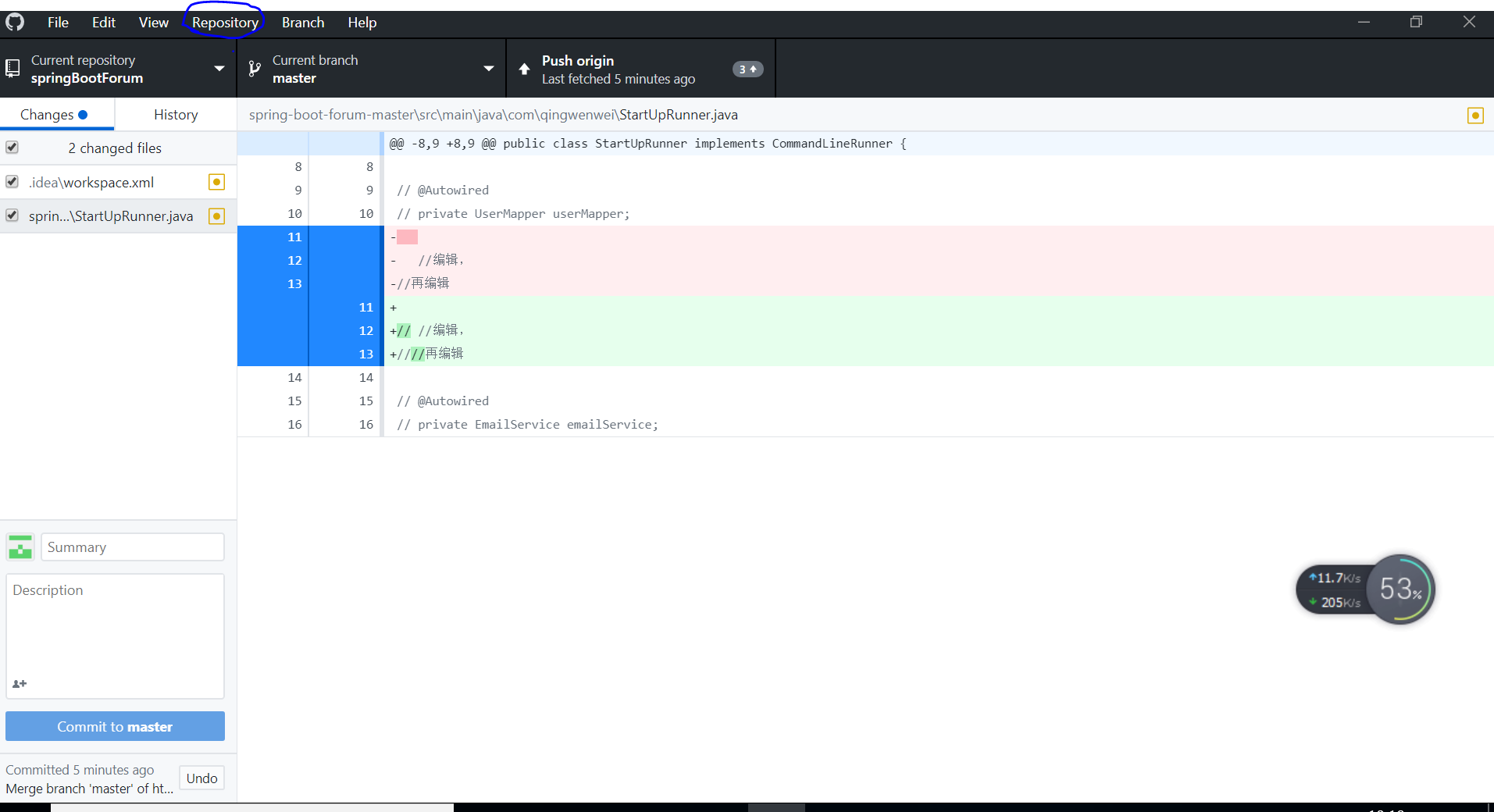Click the green commit author avatar
The height and width of the screenshot is (812, 1494).
coord(20,547)
